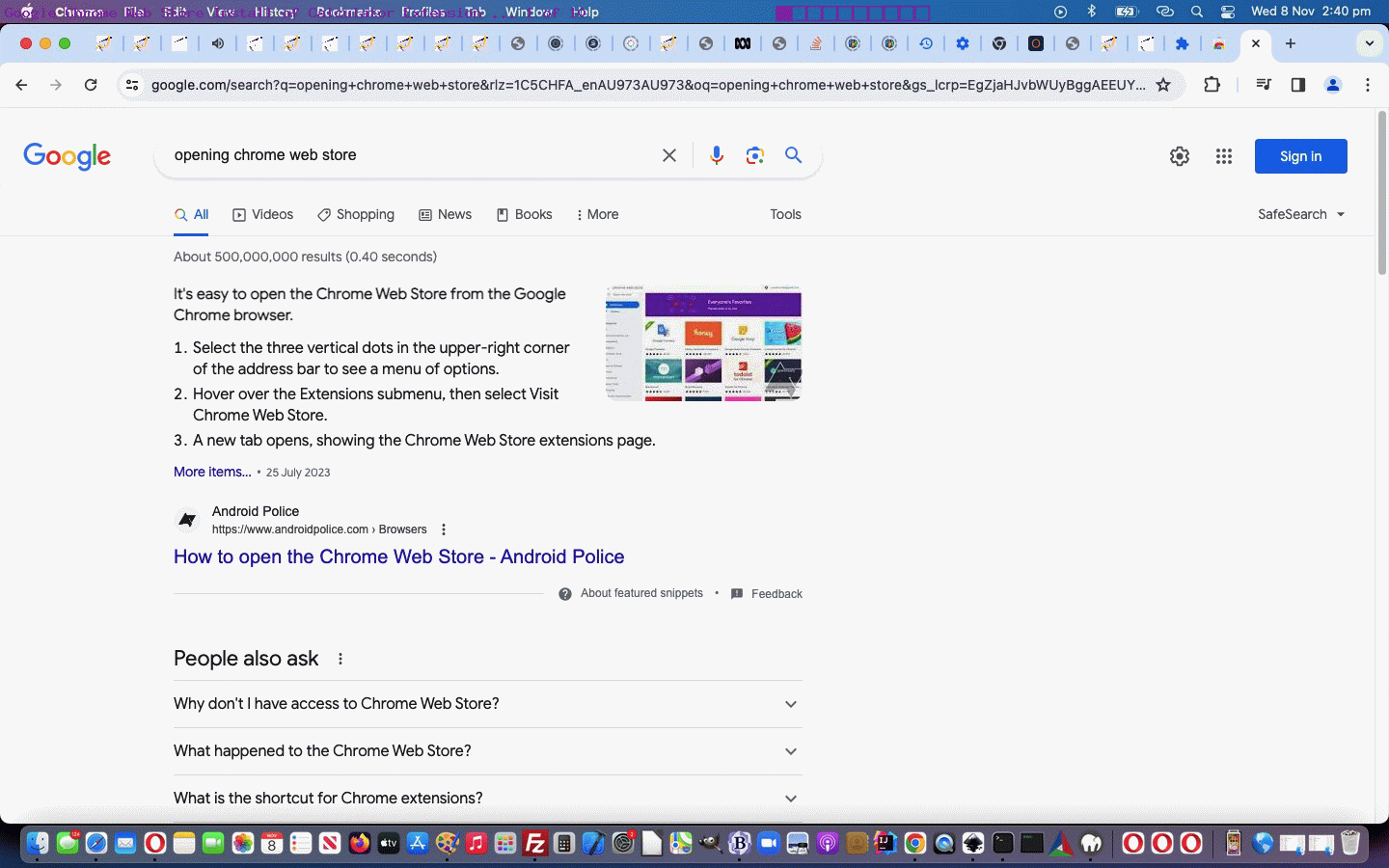The width and height of the screenshot is (1389, 868).
Task: Open options dots beside Android Police result
Action: [x=444, y=529]
